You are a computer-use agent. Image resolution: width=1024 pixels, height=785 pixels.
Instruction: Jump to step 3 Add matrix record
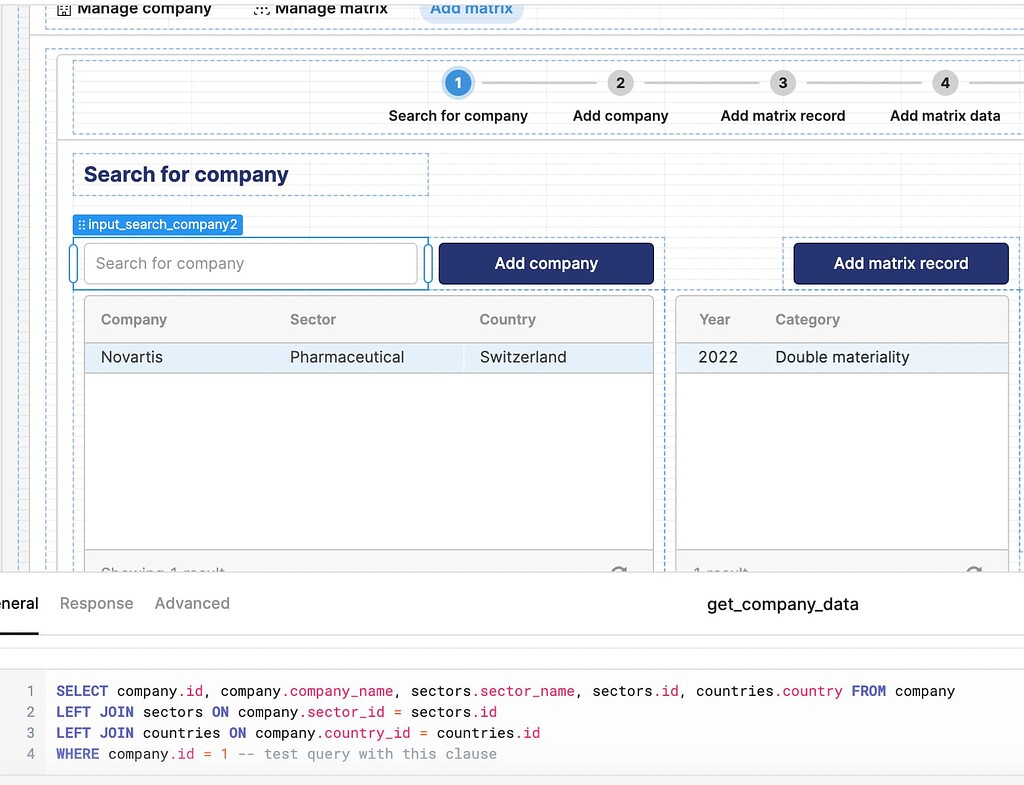click(782, 83)
